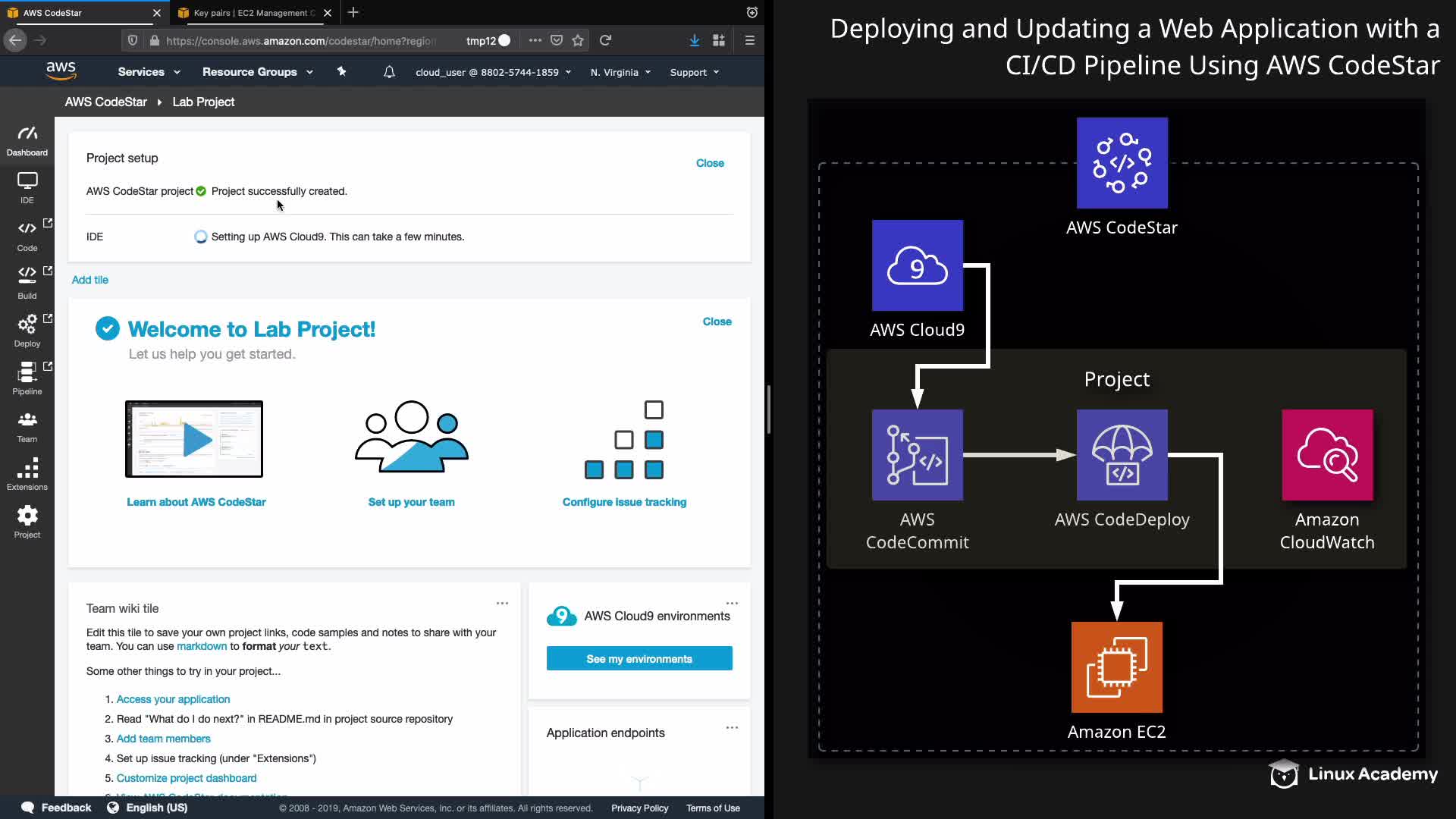This screenshot has width=1456, height=819.
Task: Open the N. Virginia region dropdown
Action: 620,72
